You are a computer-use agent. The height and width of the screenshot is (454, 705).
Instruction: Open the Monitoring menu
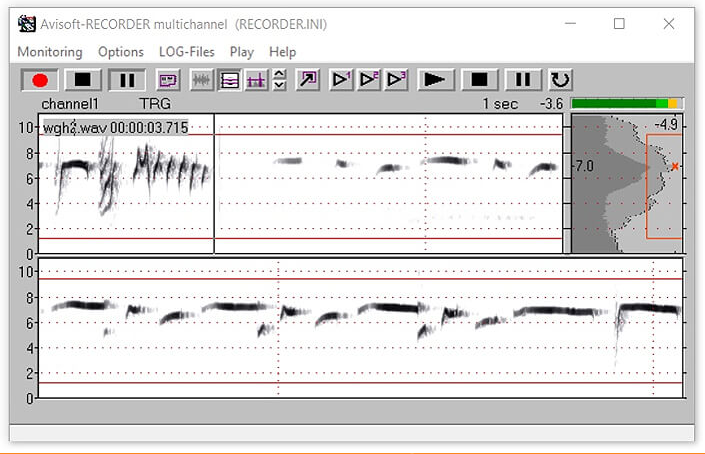pos(50,51)
